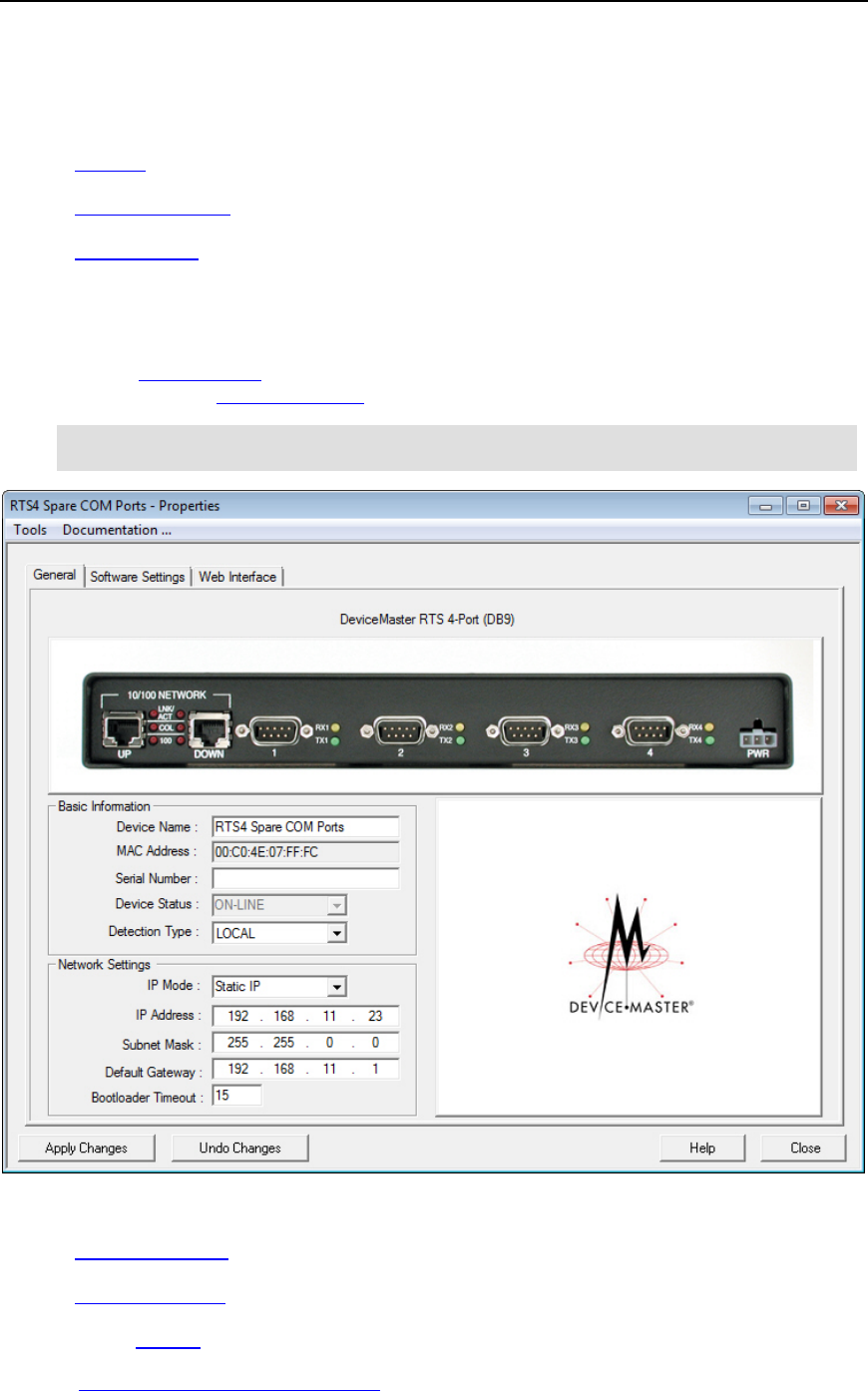Viewport: 868px width, 1391px height.
Task: Switch to the Software Settings tab
Action: [x=138, y=577]
